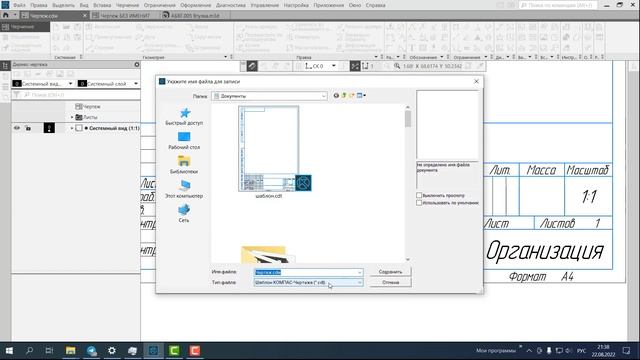Close the Чертеж.cdw document tab

(x=84, y=16)
